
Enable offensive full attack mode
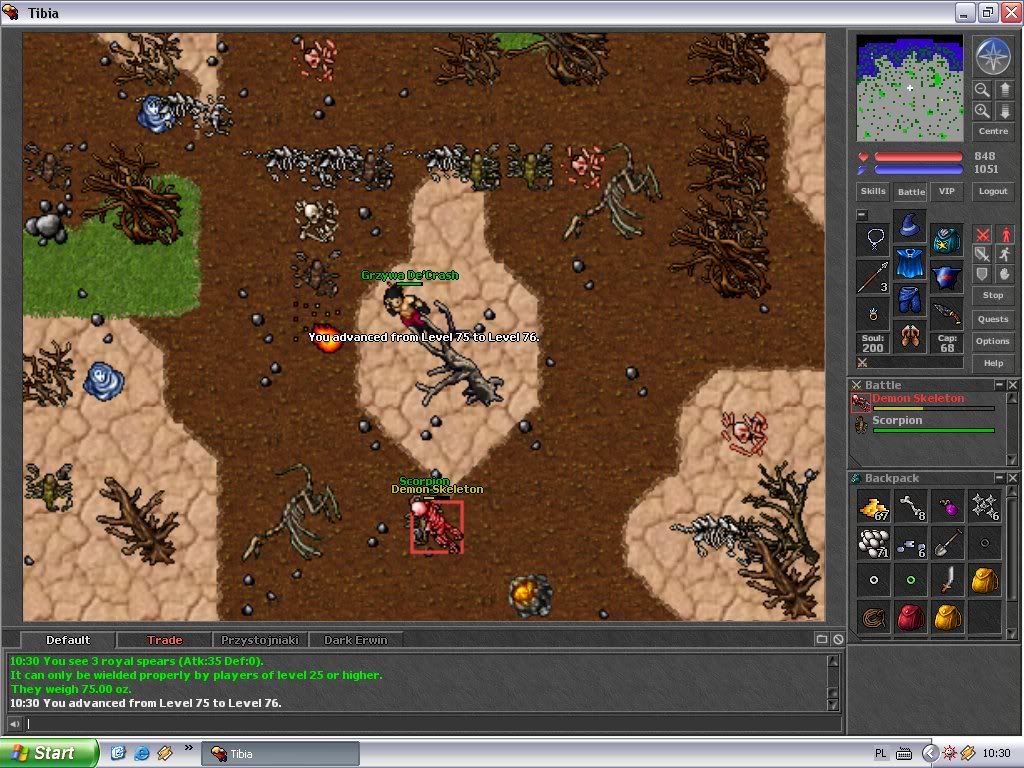click(x=982, y=234)
